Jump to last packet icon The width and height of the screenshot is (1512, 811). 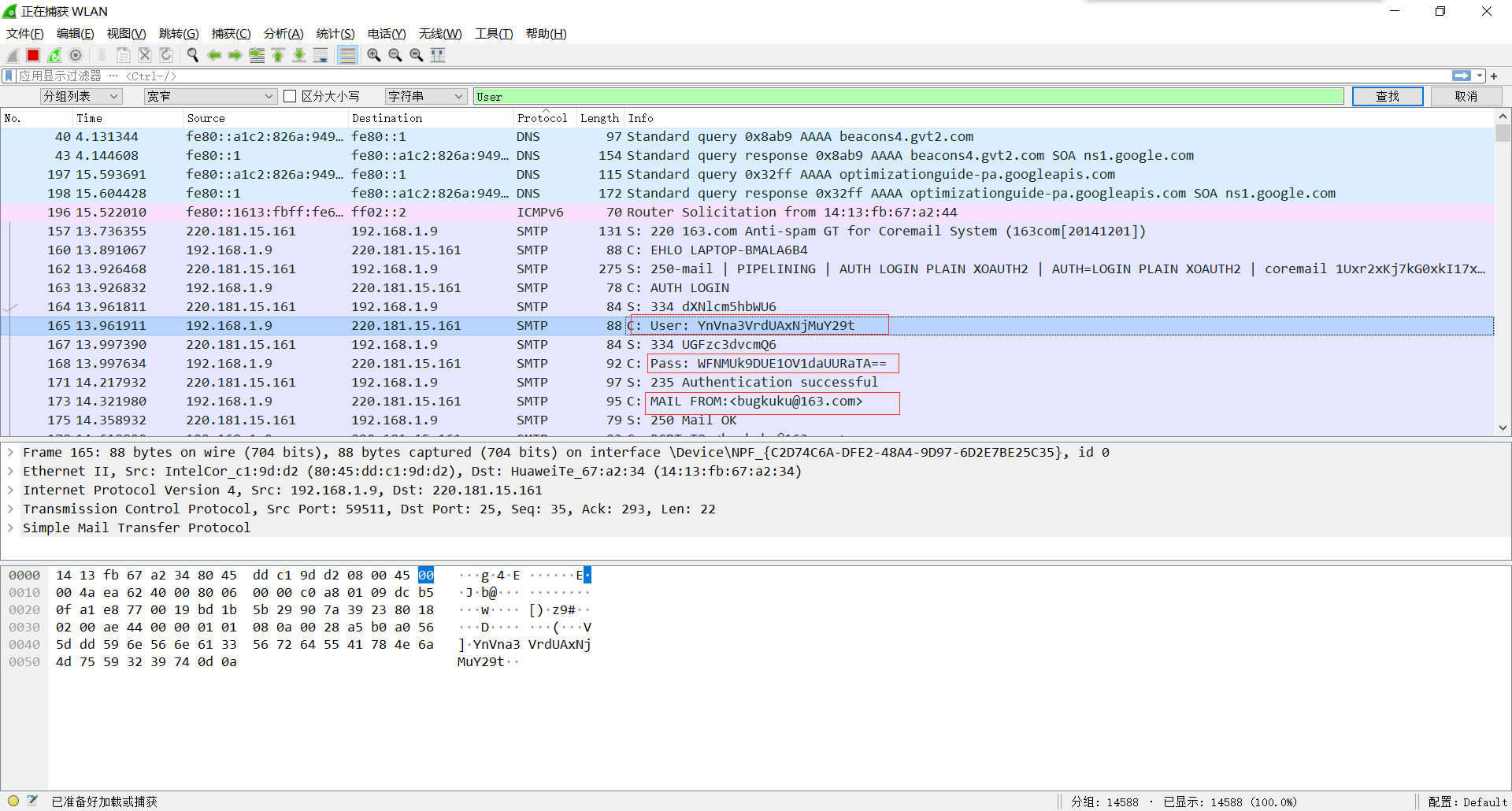(299, 55)
